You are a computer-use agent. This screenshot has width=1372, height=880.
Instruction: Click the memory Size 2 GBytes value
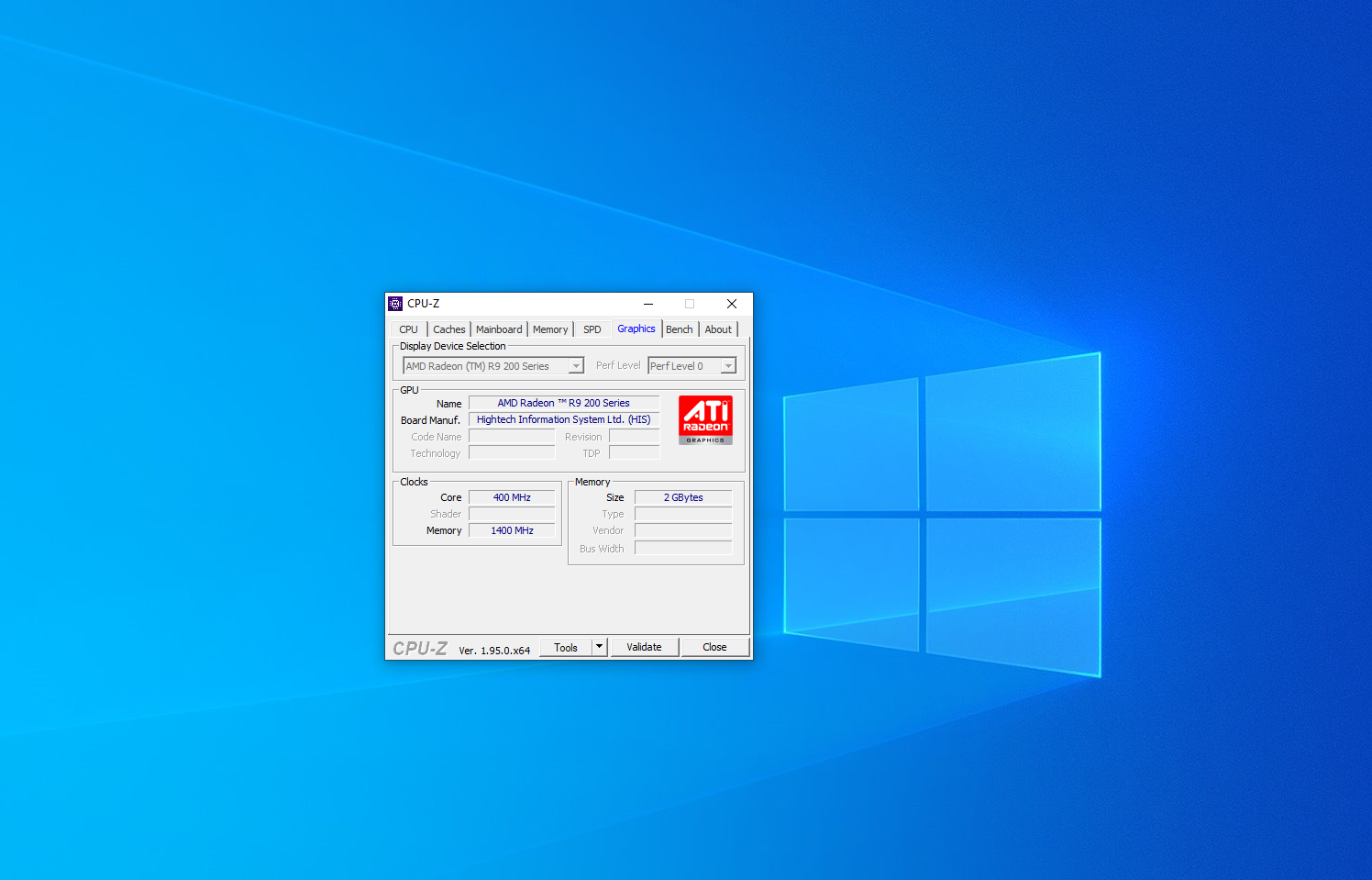683,497
